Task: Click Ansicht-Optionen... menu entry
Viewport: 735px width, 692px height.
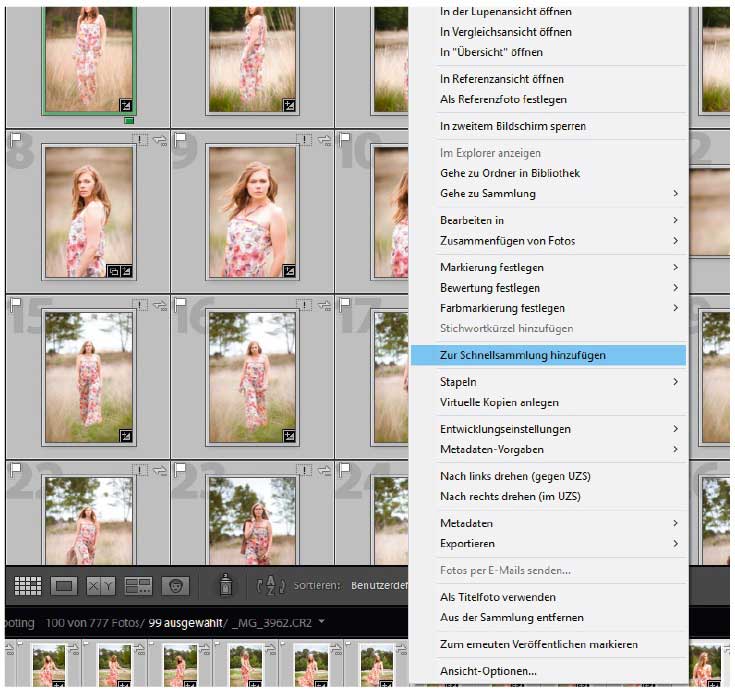Action: click(488, 671)
